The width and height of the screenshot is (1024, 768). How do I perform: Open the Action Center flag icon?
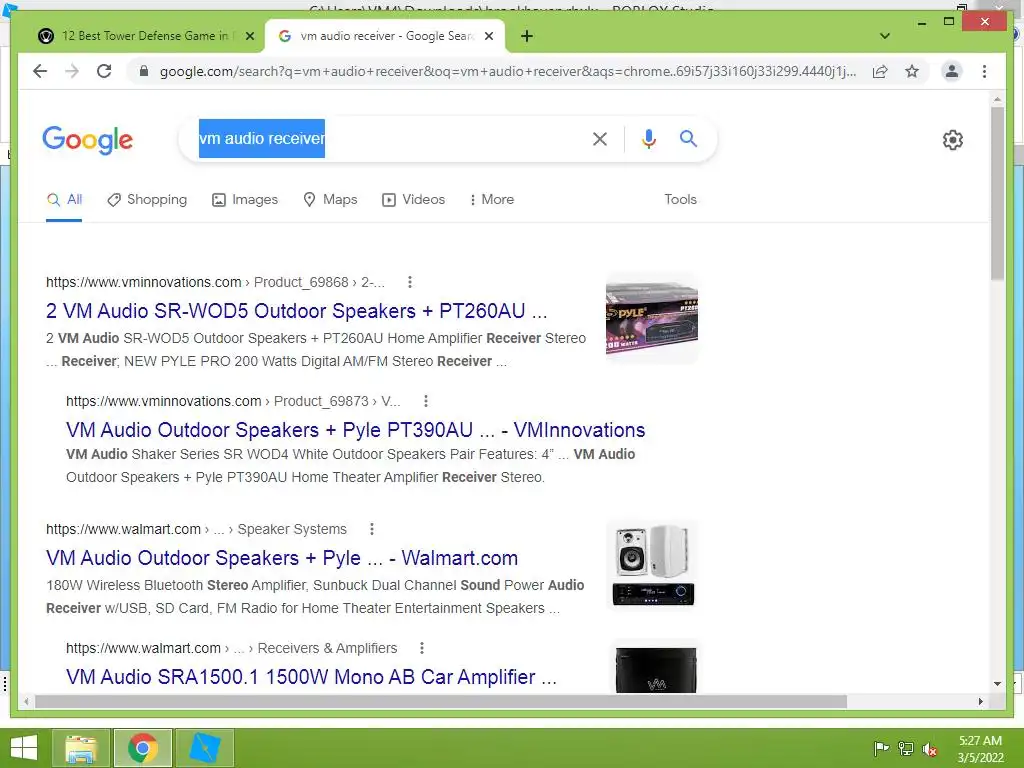click(881, 748)
